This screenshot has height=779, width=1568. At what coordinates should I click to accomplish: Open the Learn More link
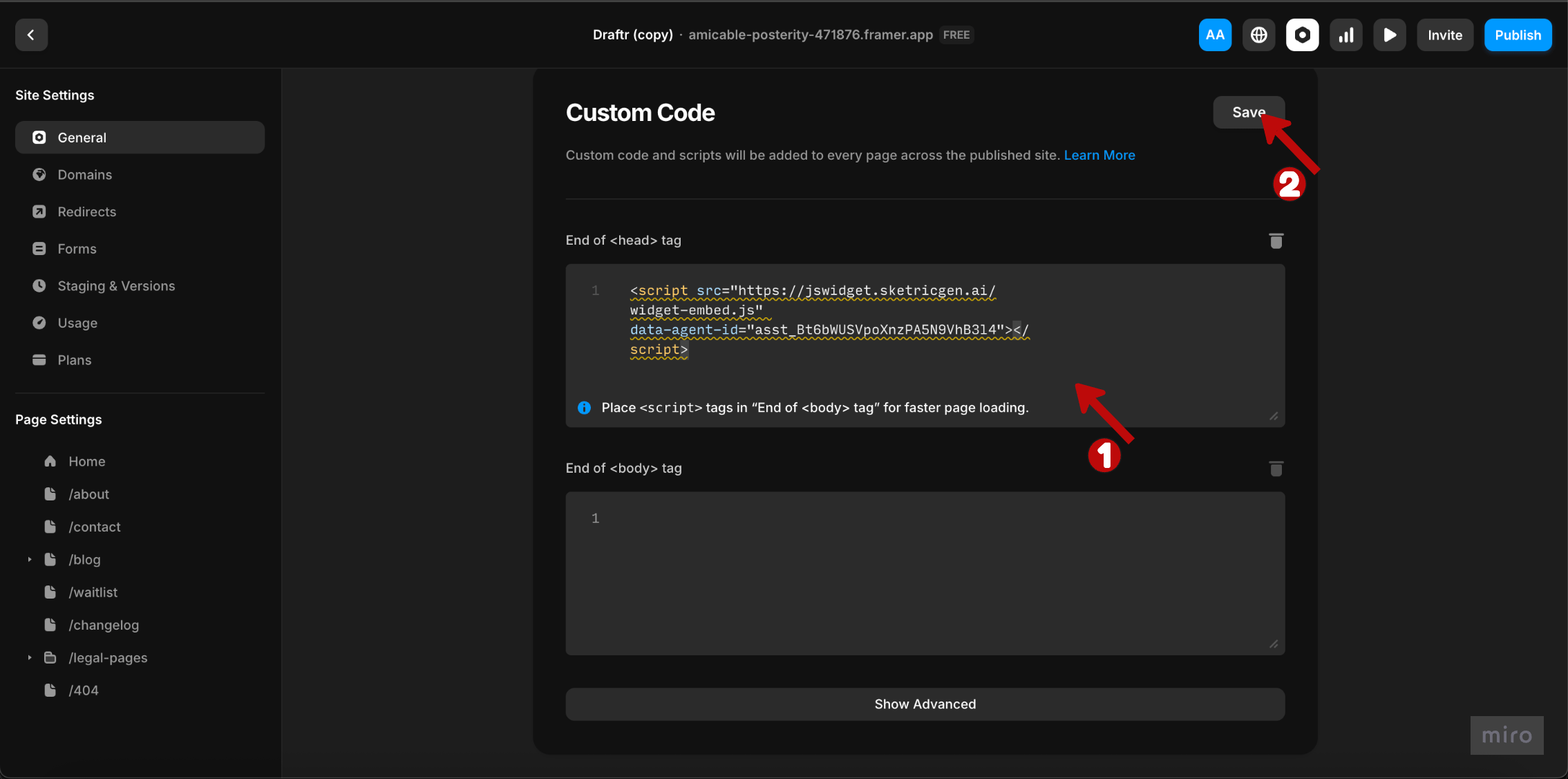(1099, 155)
